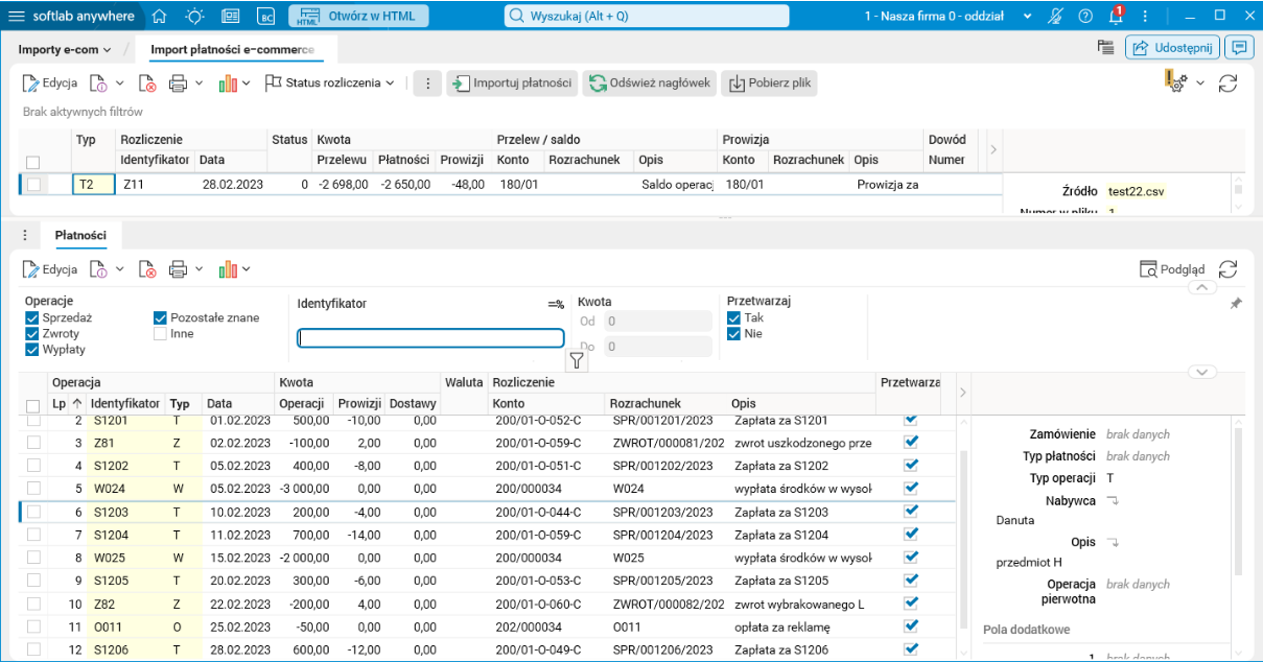The image size is (1263, 662).
Task: Open the Importy e-com breadcrumb dropdown
Action: pos(64,49)
